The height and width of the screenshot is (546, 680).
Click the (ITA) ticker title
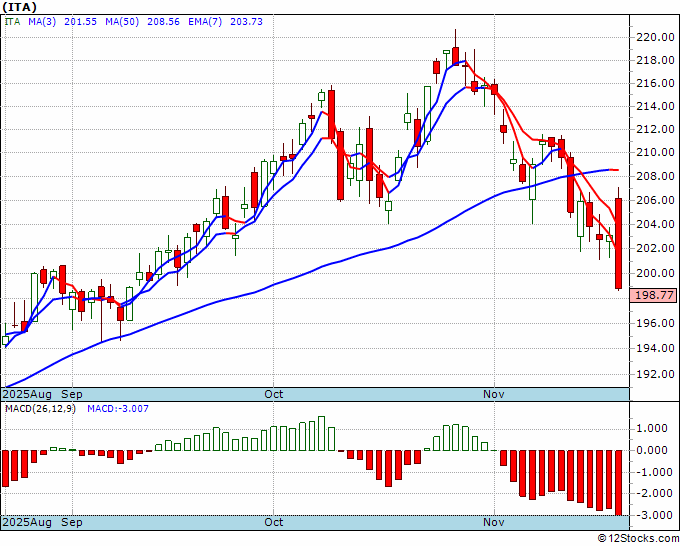click(x=20, y=7)
